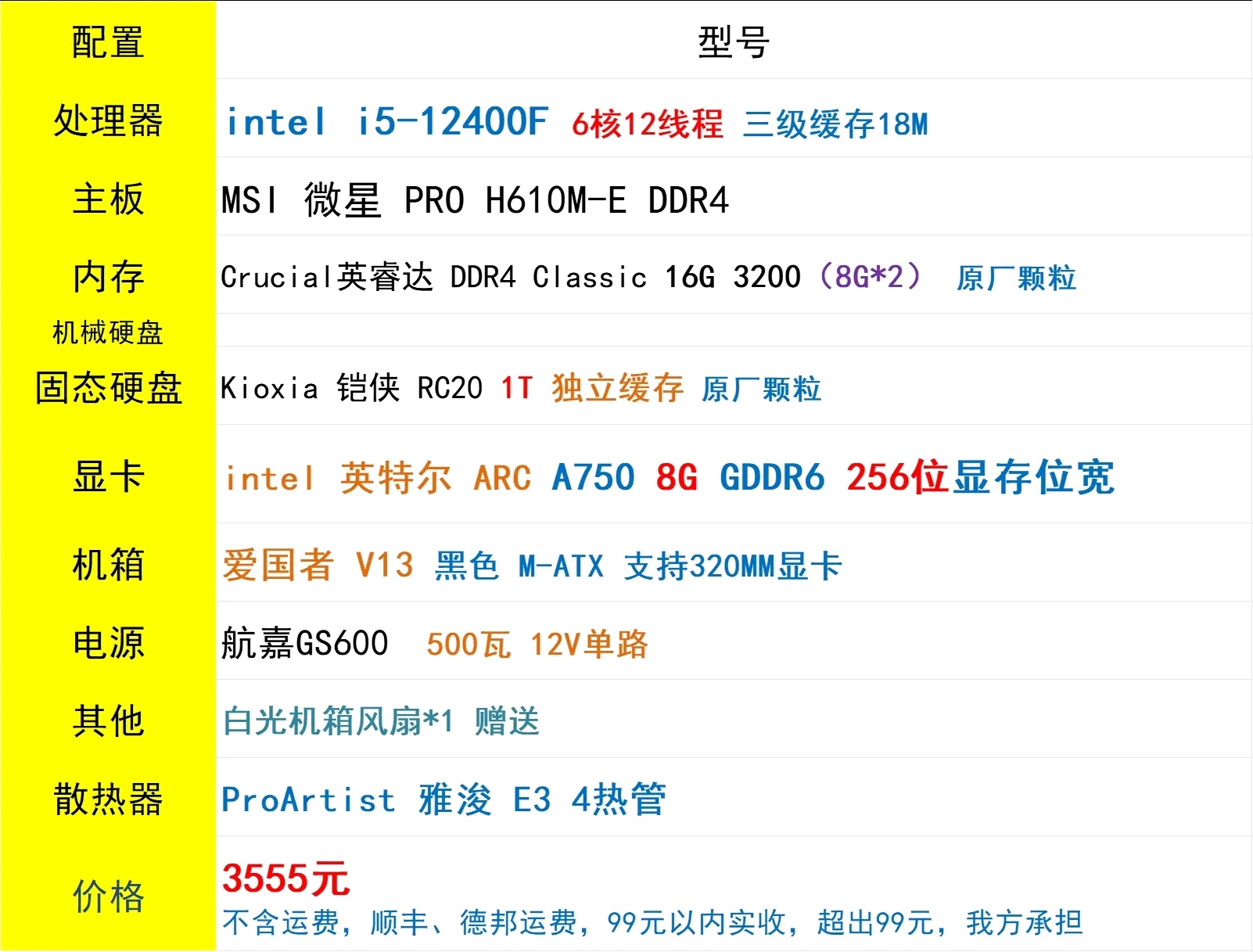Click 原厂颗粒 in the memory row
1253x952 pixels.
pyautogui.click(x=1016, y=278)
